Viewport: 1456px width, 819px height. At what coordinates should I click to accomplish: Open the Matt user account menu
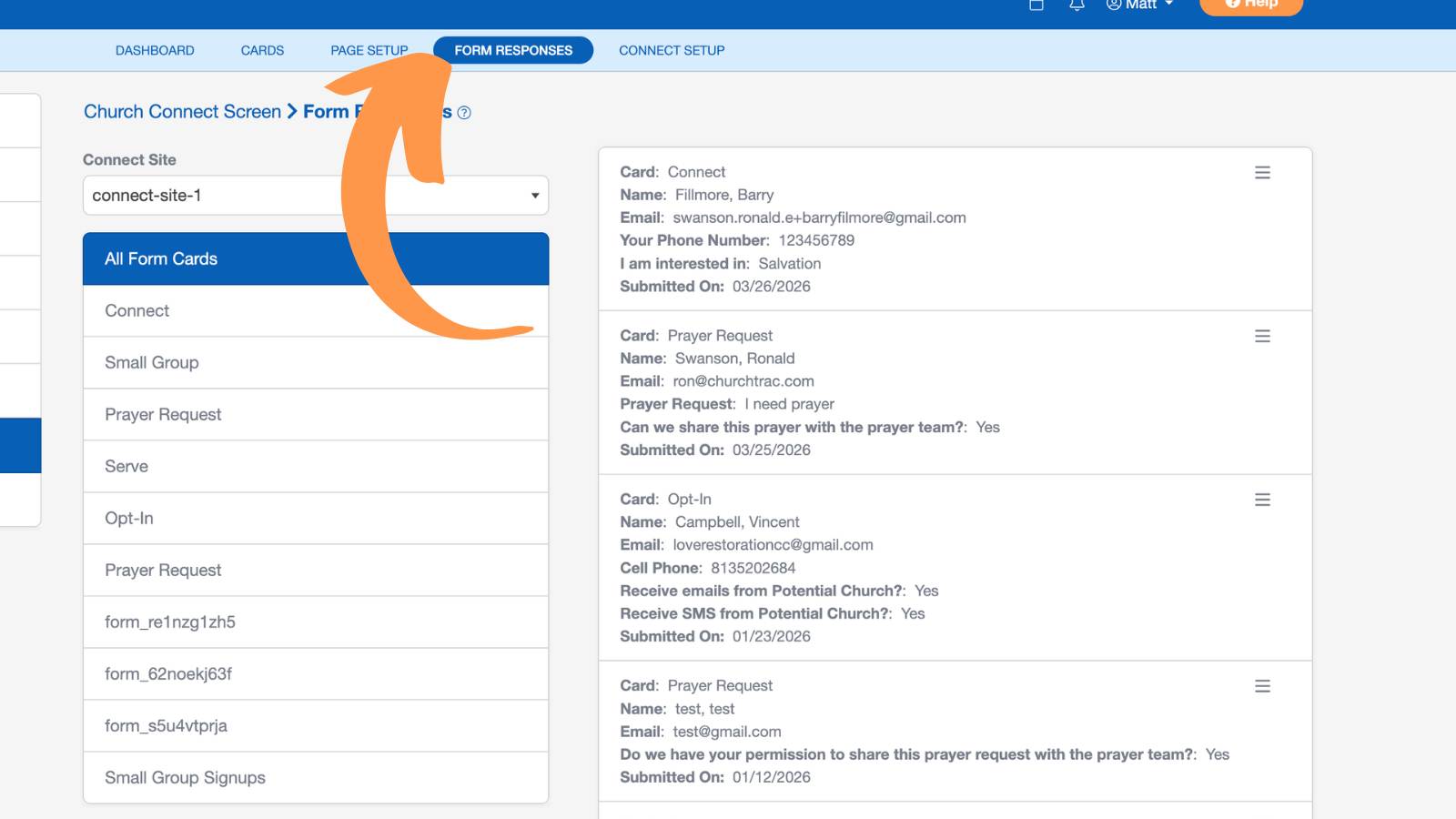[x=1139, y=5]
